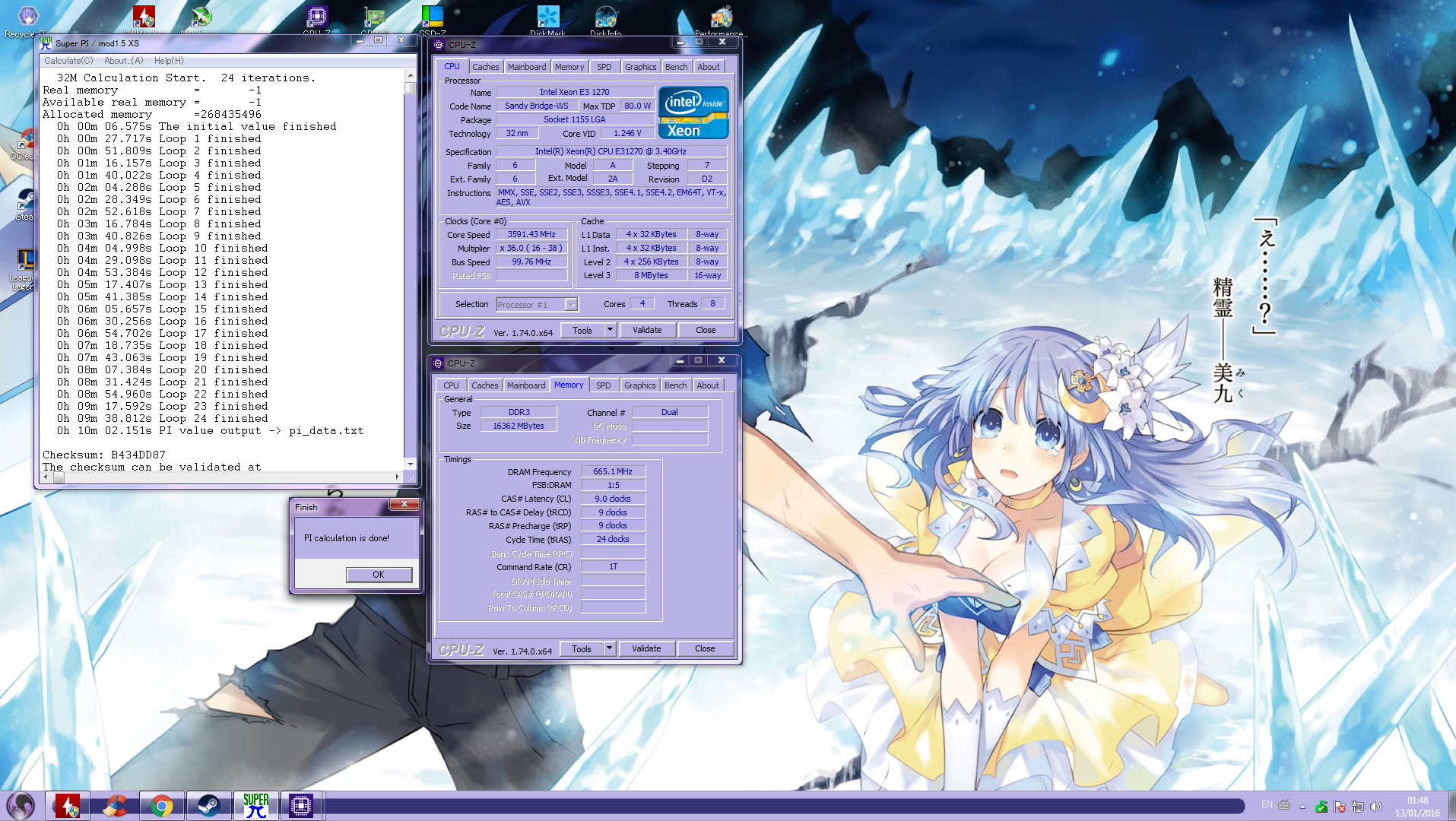Open About..(A) menu in Super PI
The image size is (1456, 821).
click(123, 61)
